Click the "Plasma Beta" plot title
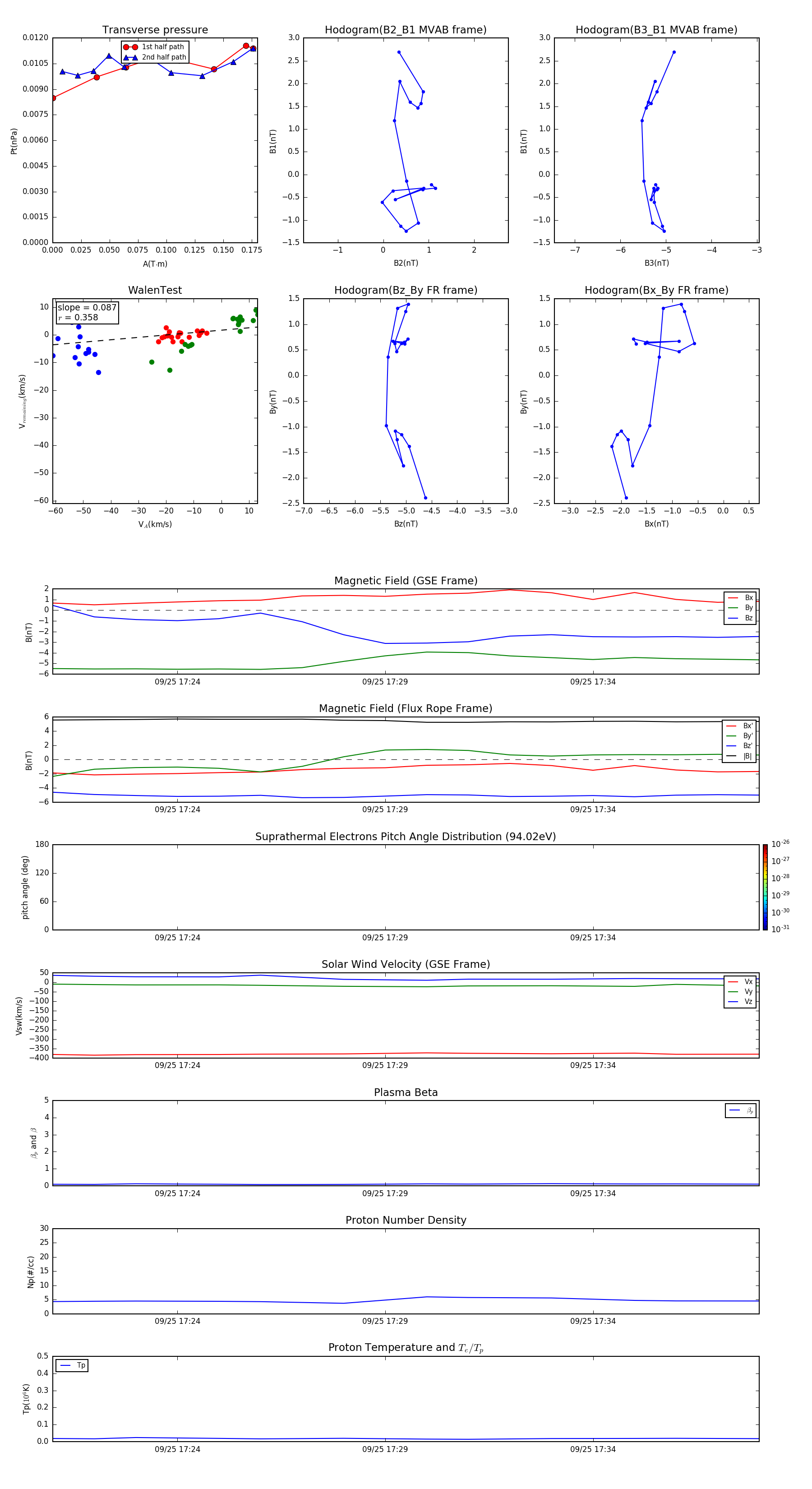Viewport: 812px width, 1489px height. coord(406,1093)
